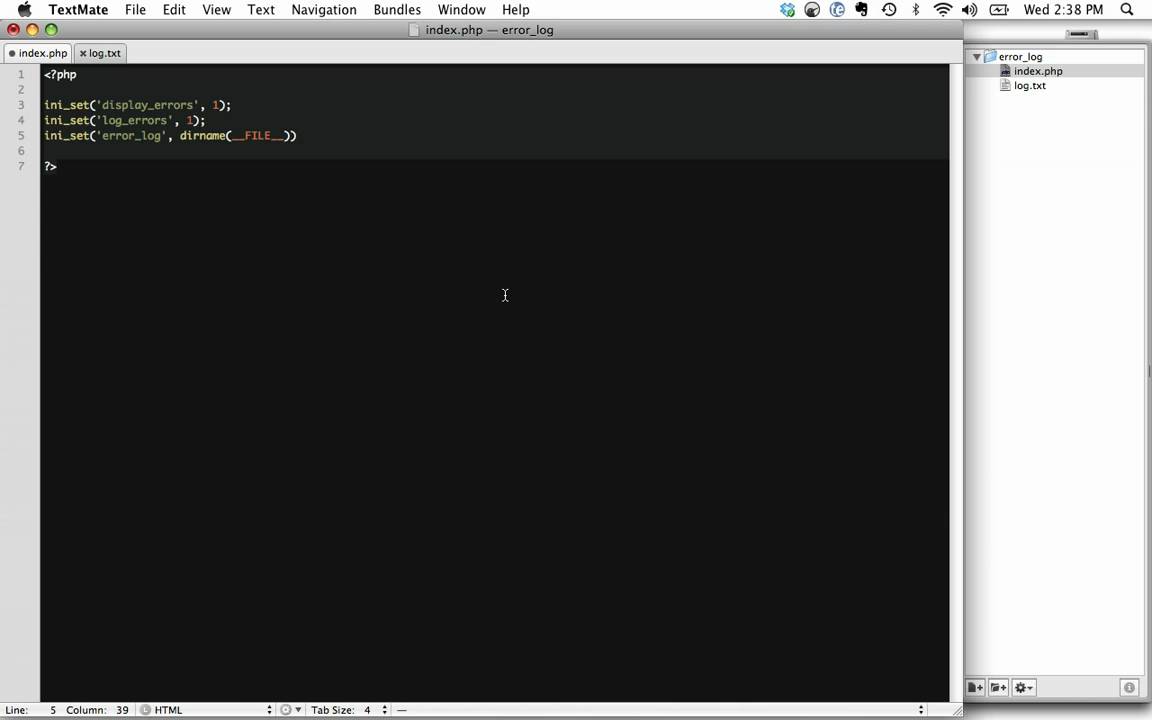Click the vertical scrollbar of the editor
1152x720 pixels.
point(956,382)
